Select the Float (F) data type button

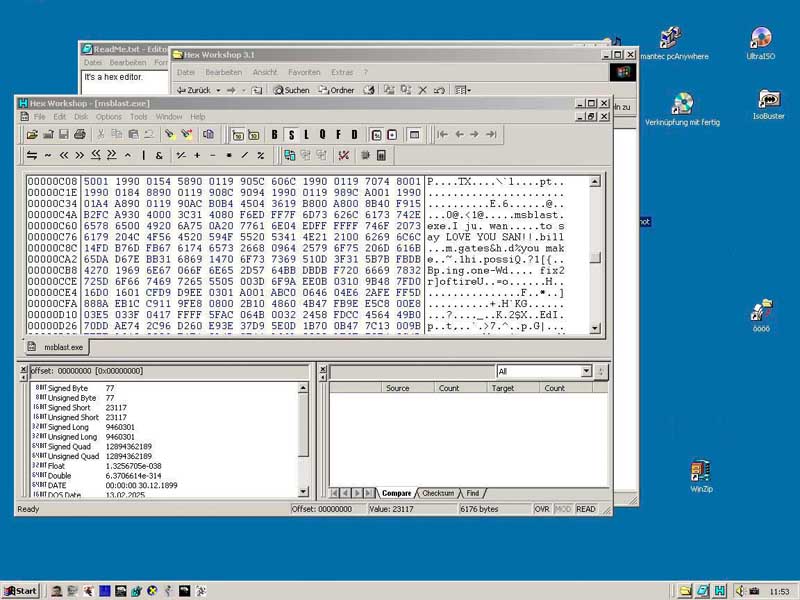tap(338, 135)
